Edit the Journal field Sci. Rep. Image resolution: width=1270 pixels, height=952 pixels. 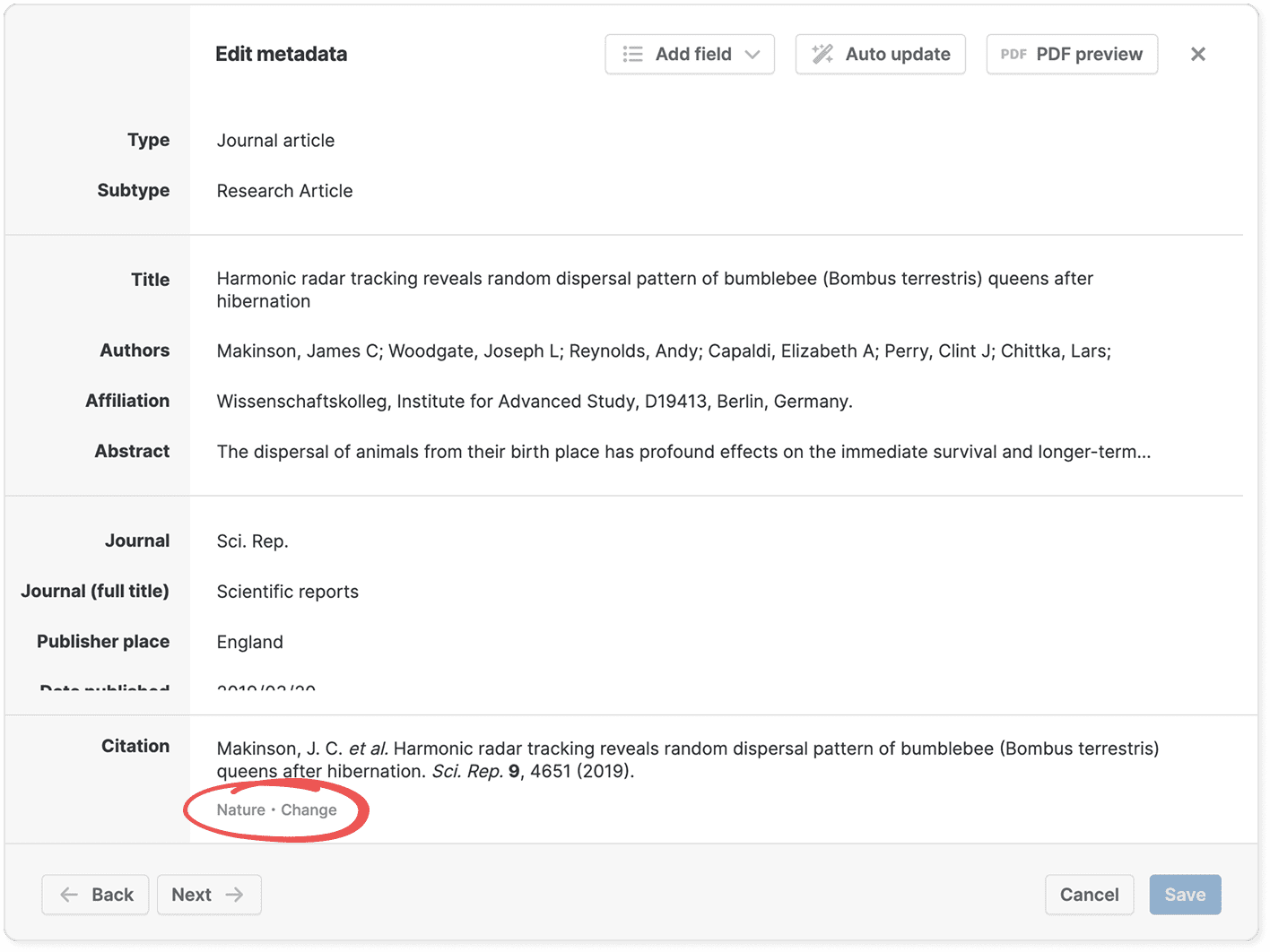(x=252, y=541)
